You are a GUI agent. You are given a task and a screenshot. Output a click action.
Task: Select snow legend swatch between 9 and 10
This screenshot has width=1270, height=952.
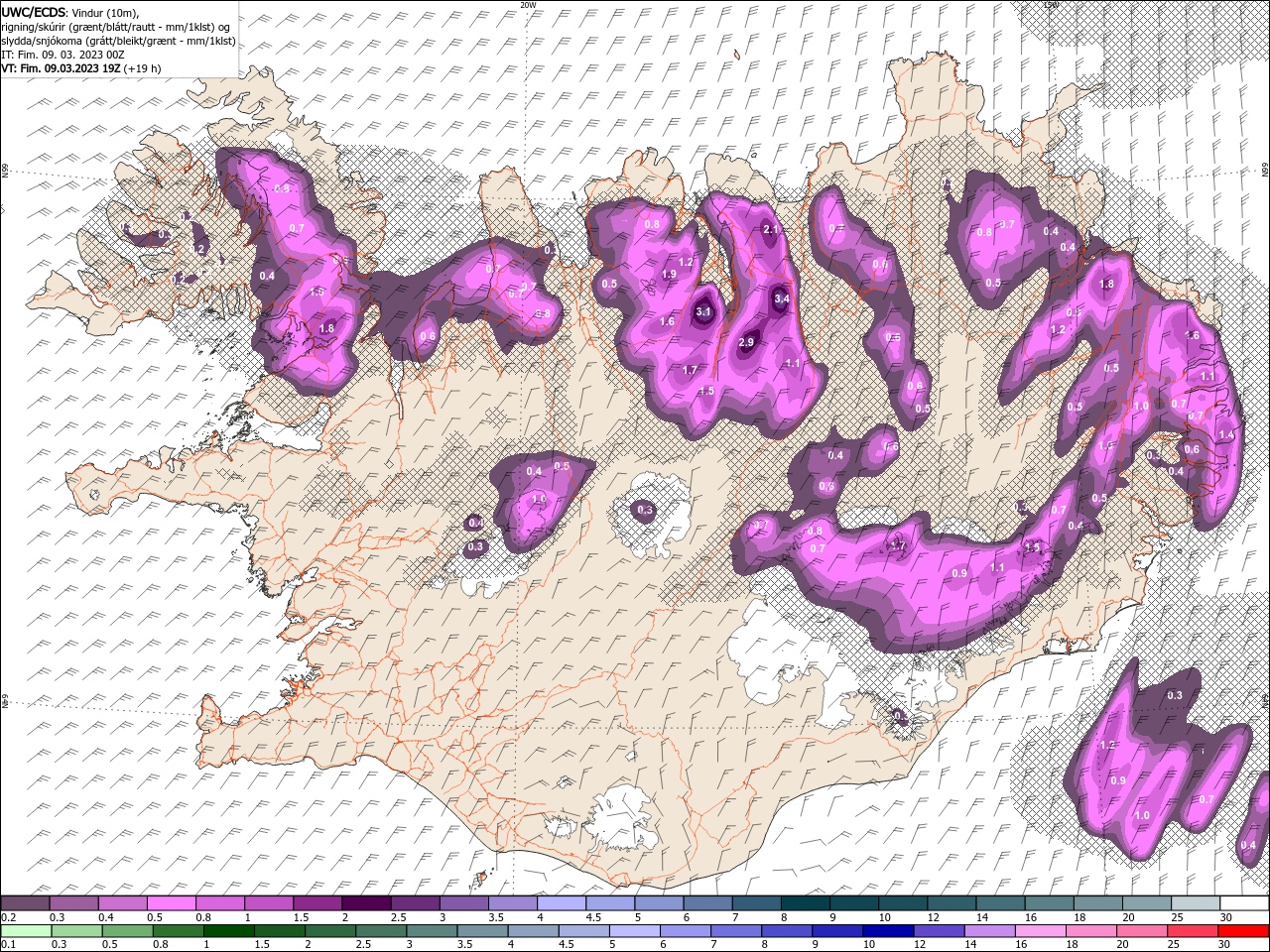[x=852, y=903]
